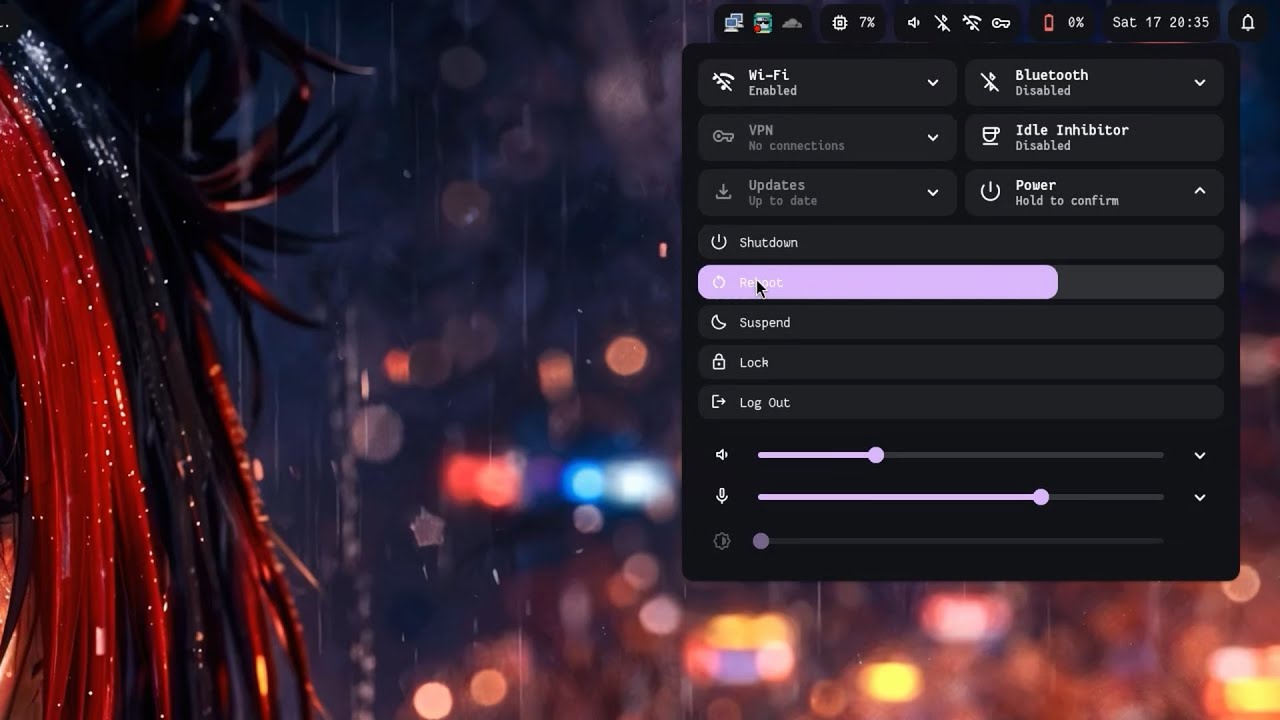Click the brightness icon beside the bottom slider
The width and height of the screenshot is (1280, 720).
coord(722,541)
